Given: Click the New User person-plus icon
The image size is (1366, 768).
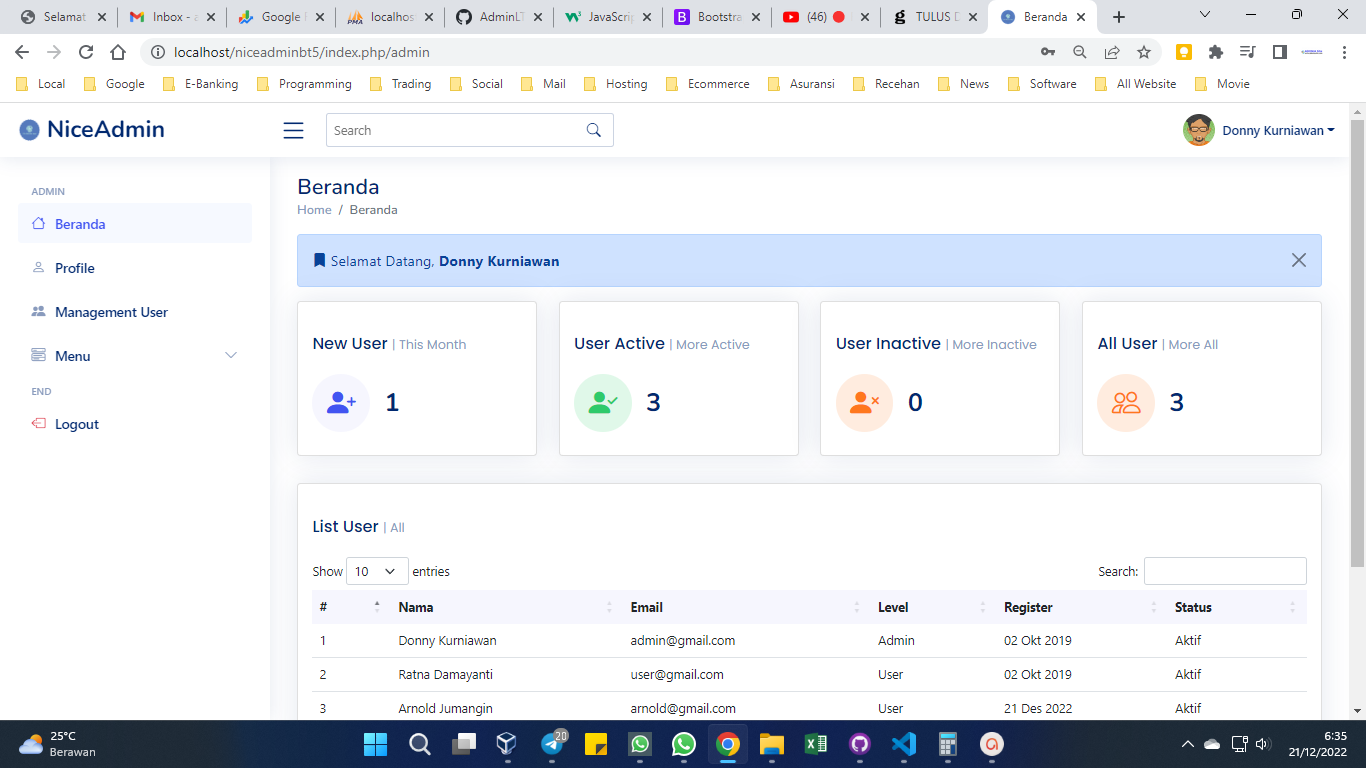Looking at the screenshot, I should click(x=341, y=403).
